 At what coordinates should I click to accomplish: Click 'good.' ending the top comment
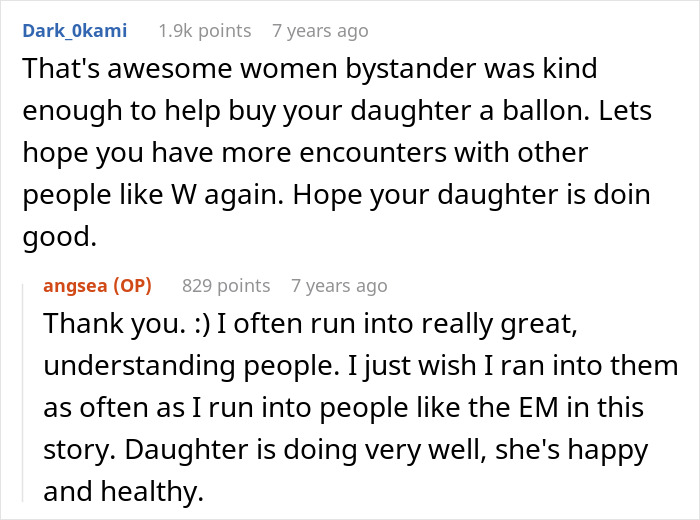click(x=59, y=237)
